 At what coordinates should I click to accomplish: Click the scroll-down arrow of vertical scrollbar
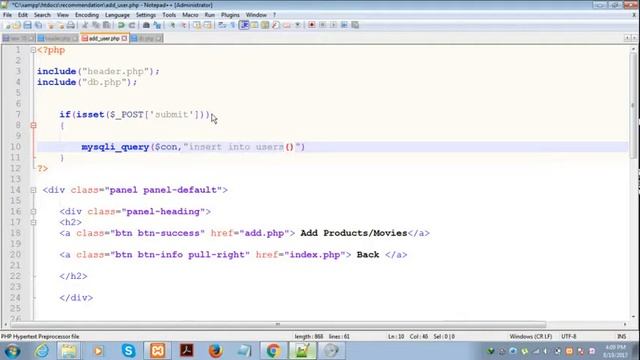[633, 316]
